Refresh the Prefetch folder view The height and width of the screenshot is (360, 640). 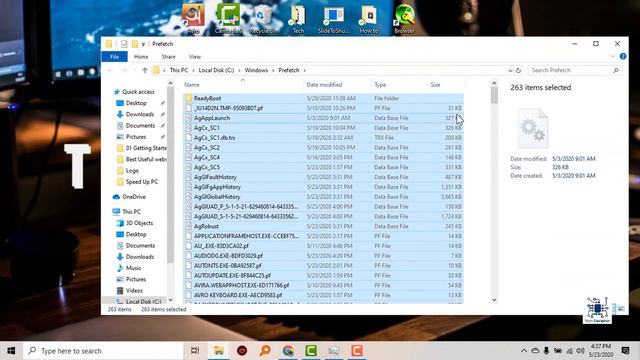click(518, 70)
